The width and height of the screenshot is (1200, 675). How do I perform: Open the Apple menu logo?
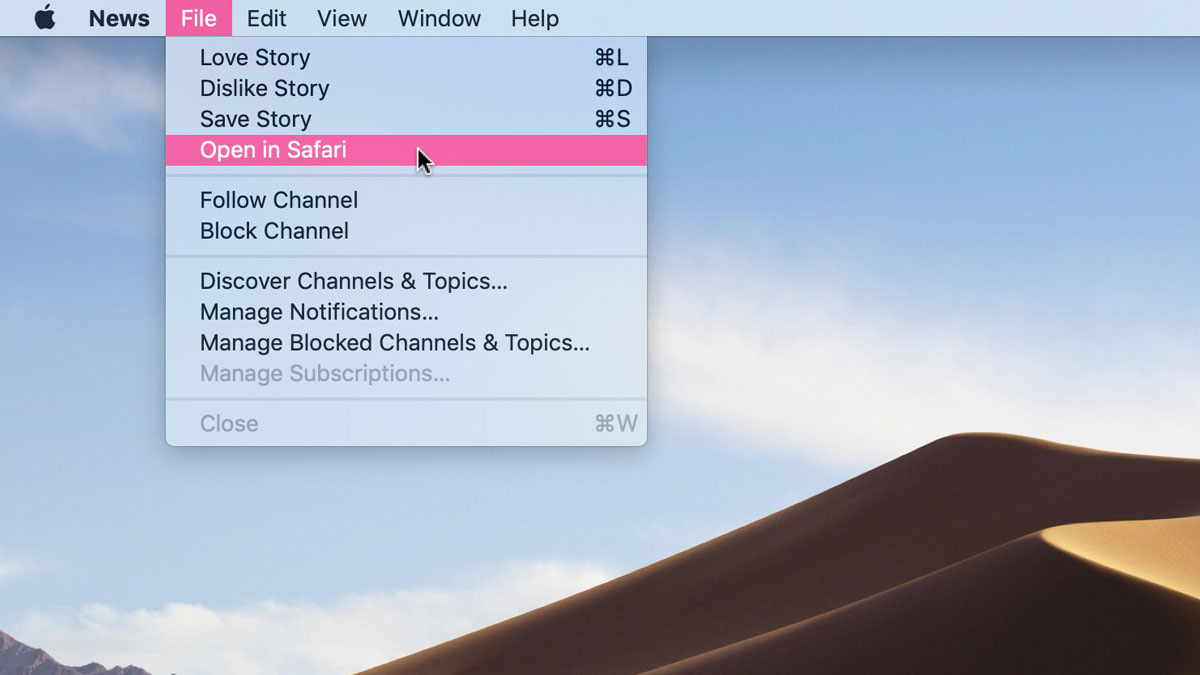pyautogui.click(x=45, y=18)
